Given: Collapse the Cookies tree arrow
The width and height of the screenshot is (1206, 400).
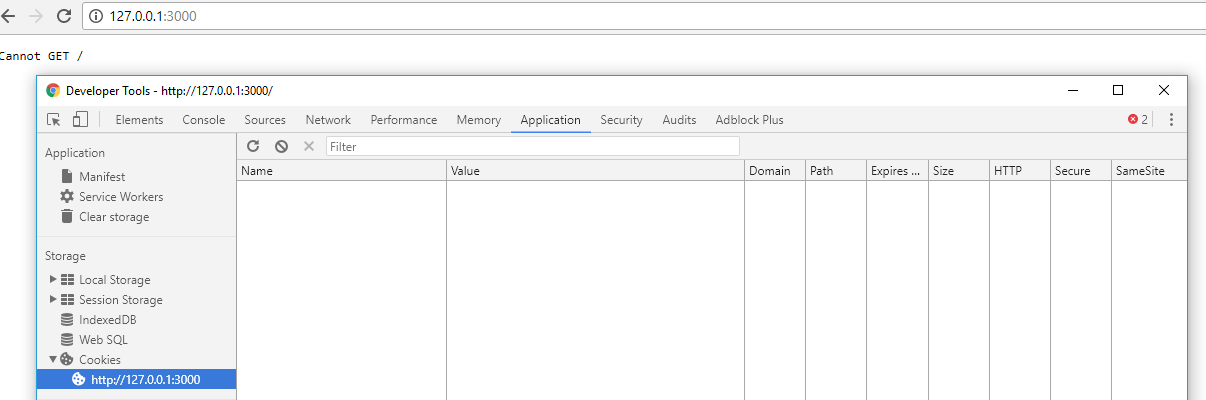Looking at the screenshot, I should pos(53,359).
